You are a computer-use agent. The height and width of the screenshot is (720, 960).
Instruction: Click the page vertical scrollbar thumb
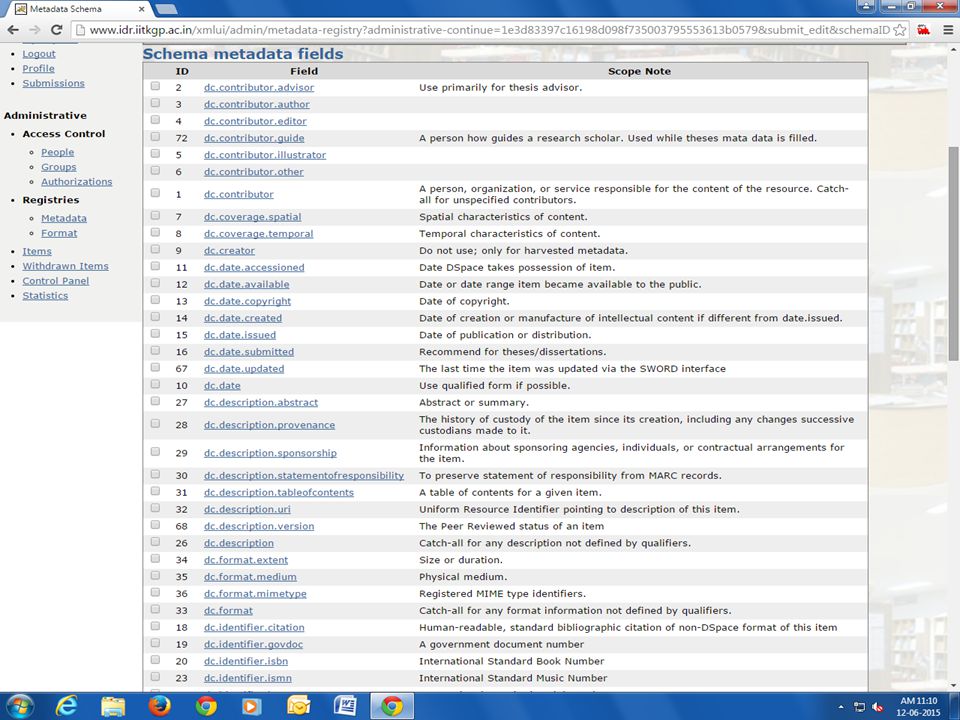(x=953, y=253)
